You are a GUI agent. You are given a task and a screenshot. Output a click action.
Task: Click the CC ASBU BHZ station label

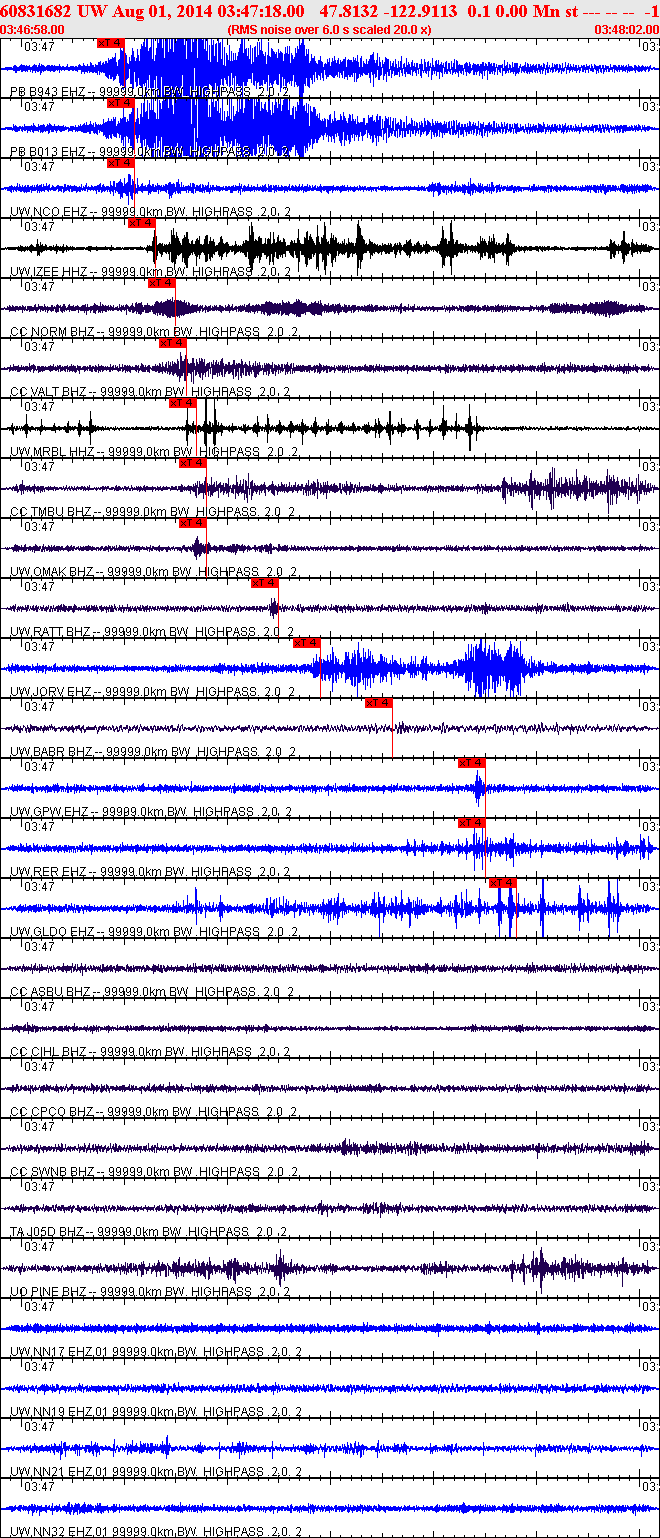click(x=152, y=992)
